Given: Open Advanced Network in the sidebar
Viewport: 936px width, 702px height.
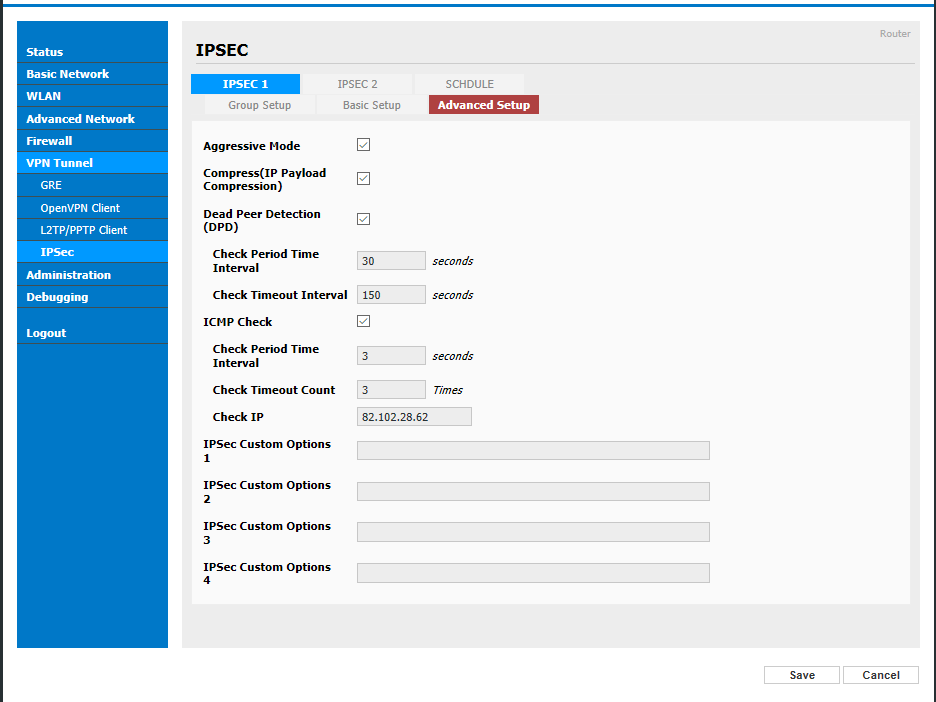Looking at the screenshot, I should click(93, 119).
